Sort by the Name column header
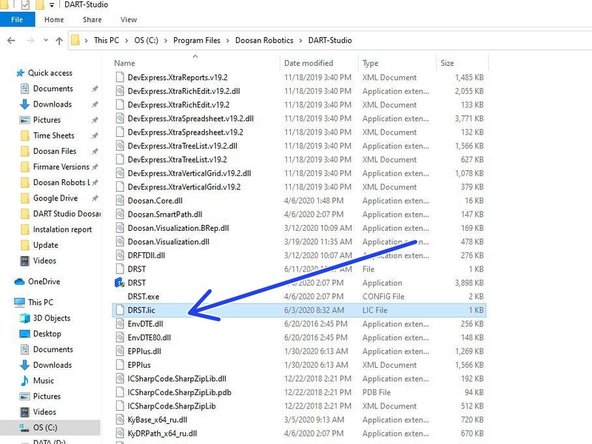The image size is (592, 444). coord(125,63)
